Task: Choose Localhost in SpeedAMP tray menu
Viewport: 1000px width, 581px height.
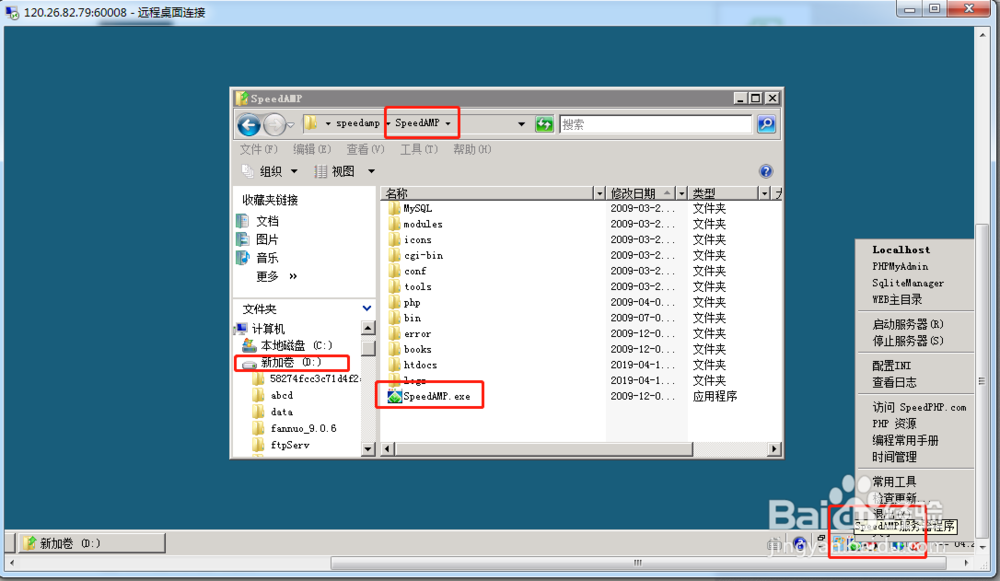Action: click(x=901, y=250)
